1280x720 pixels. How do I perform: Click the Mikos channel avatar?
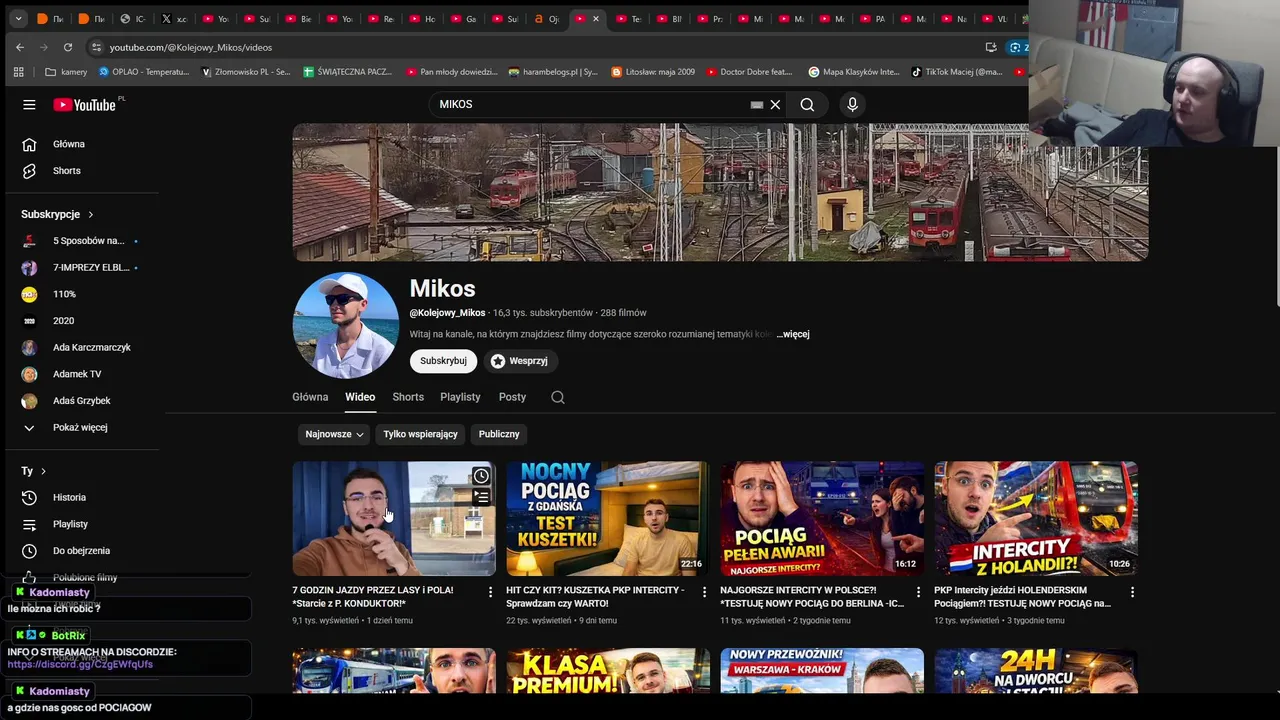click(345, 325)
